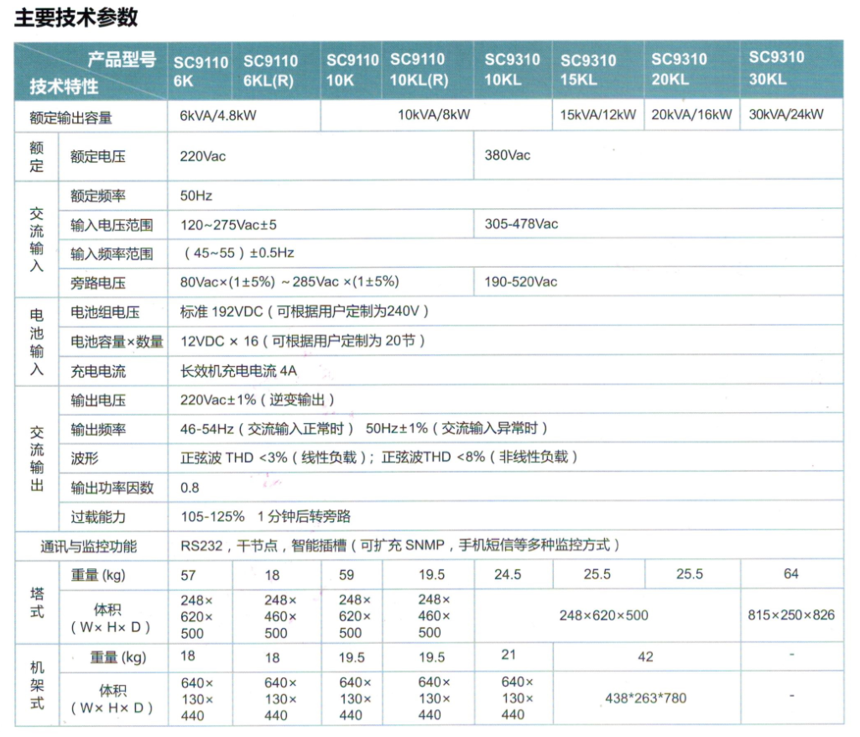Select the SC9310 20KL column header
This screenshot has height=737, width=860.
[679, 69]
